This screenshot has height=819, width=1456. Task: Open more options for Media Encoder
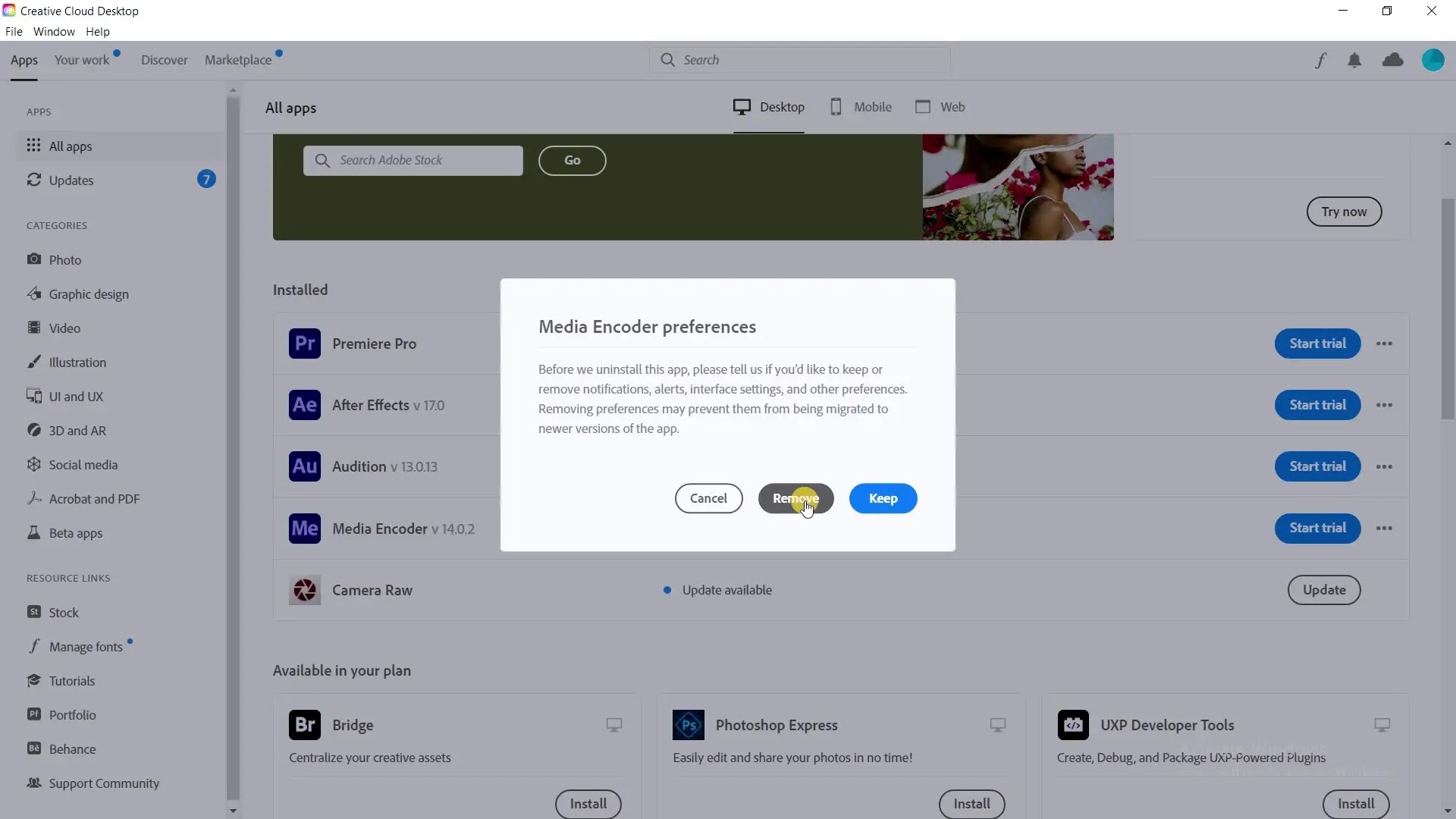[x=1384, y=529]
